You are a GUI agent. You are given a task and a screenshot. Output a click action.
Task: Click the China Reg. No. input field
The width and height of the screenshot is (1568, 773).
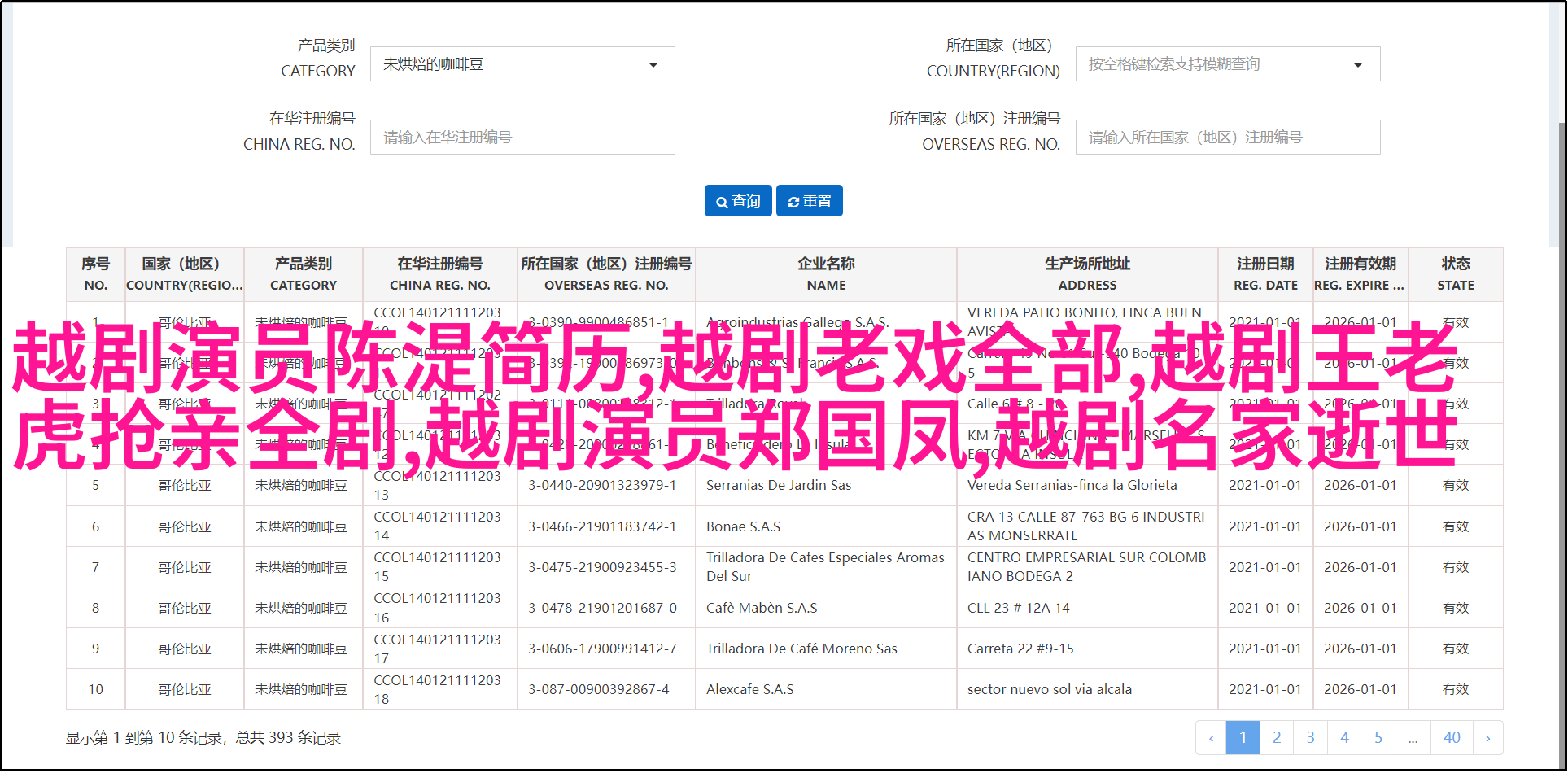tap(522, 138)
